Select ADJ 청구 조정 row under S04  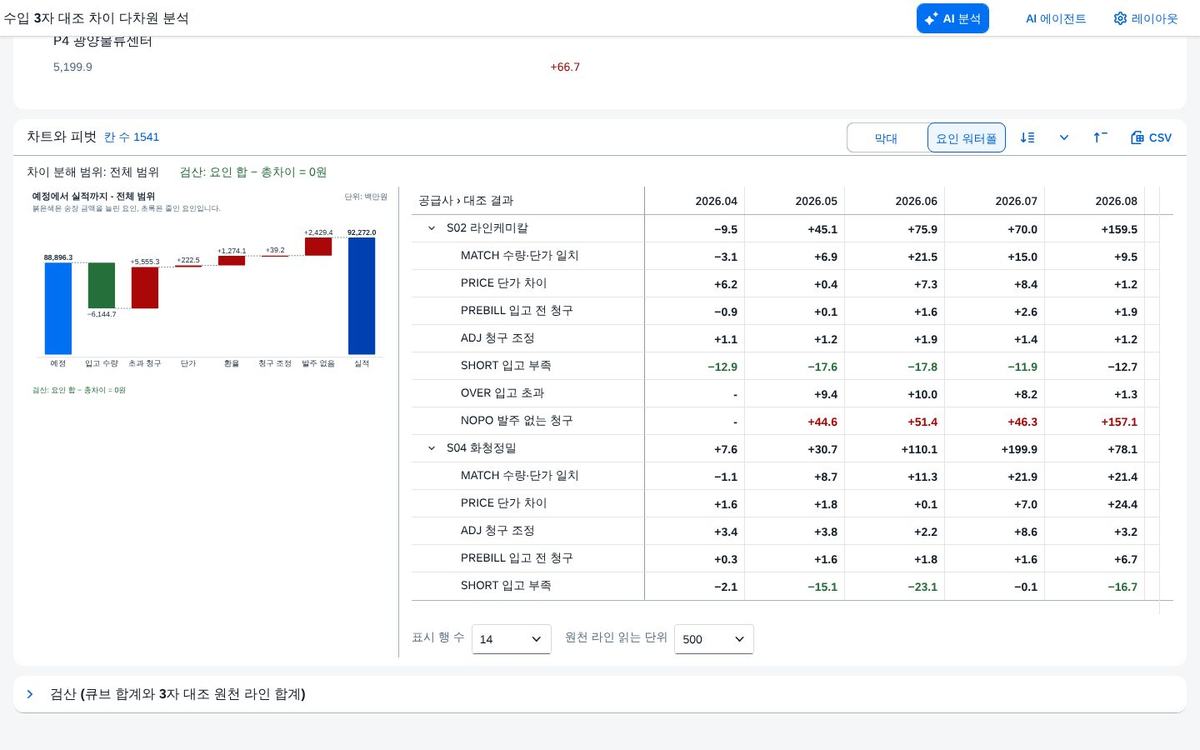tap(786, 531)
